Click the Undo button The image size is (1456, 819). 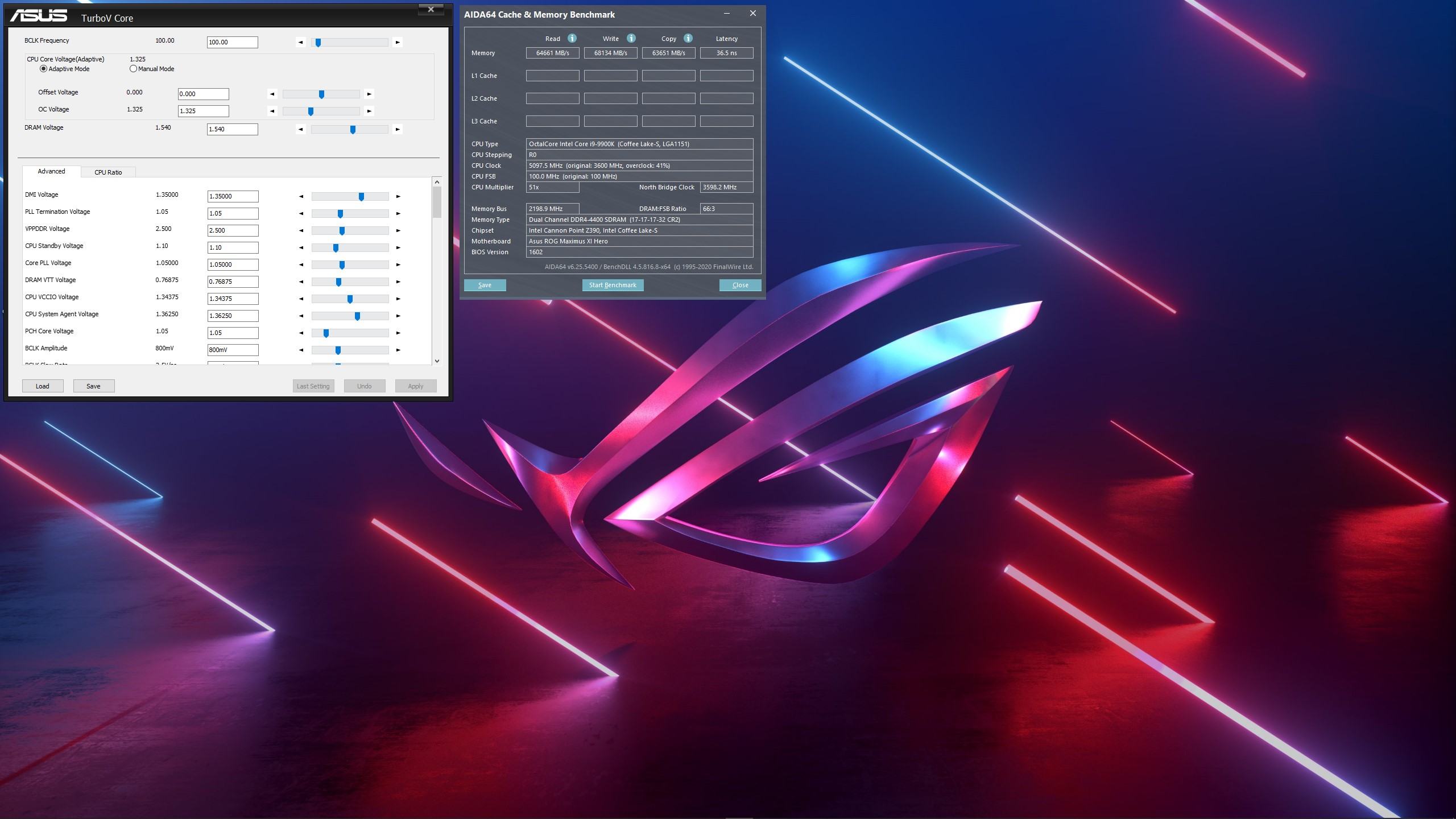pyautogui.click(x=365, y=386)
